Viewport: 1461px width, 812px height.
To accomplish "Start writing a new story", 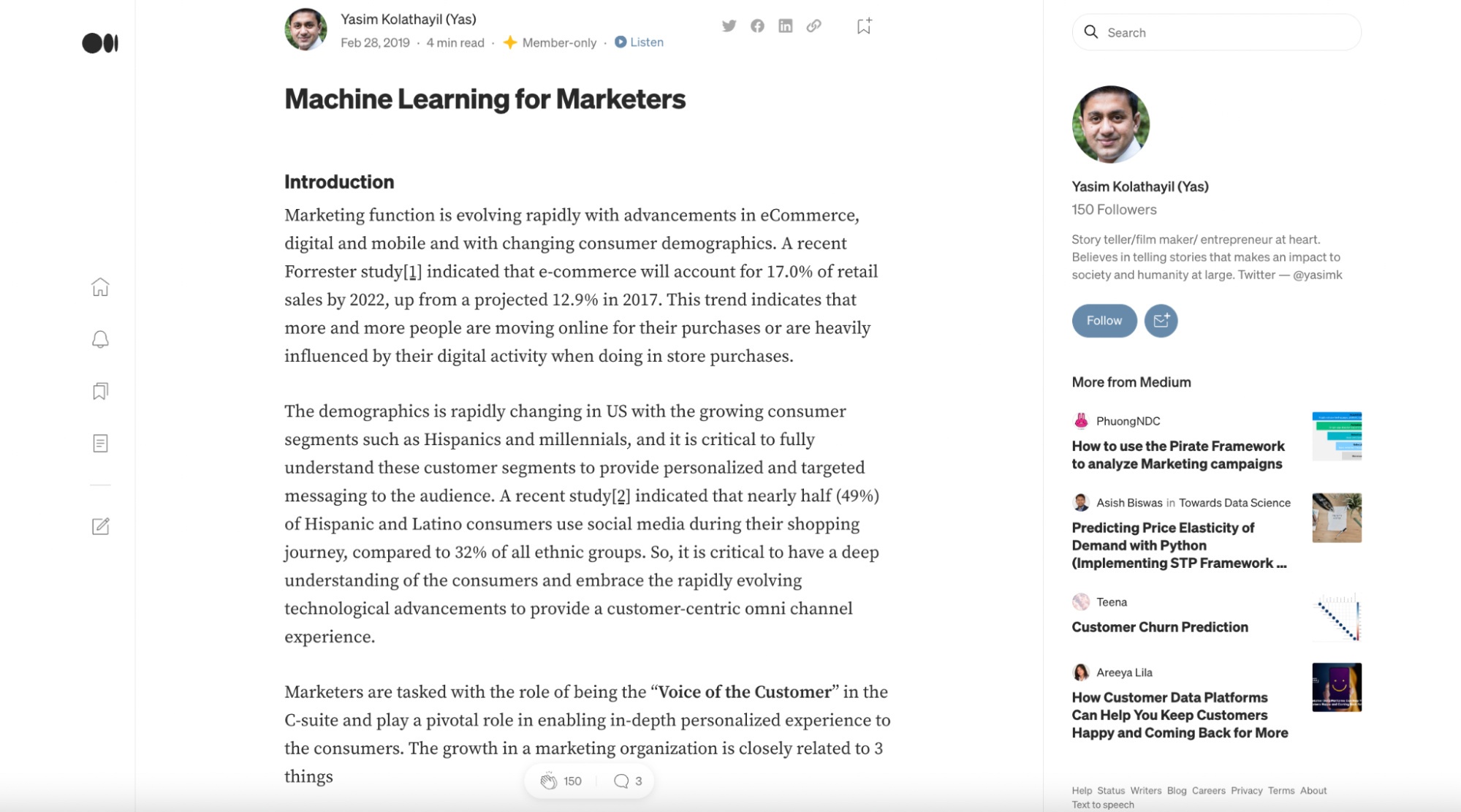I will 101,526.
